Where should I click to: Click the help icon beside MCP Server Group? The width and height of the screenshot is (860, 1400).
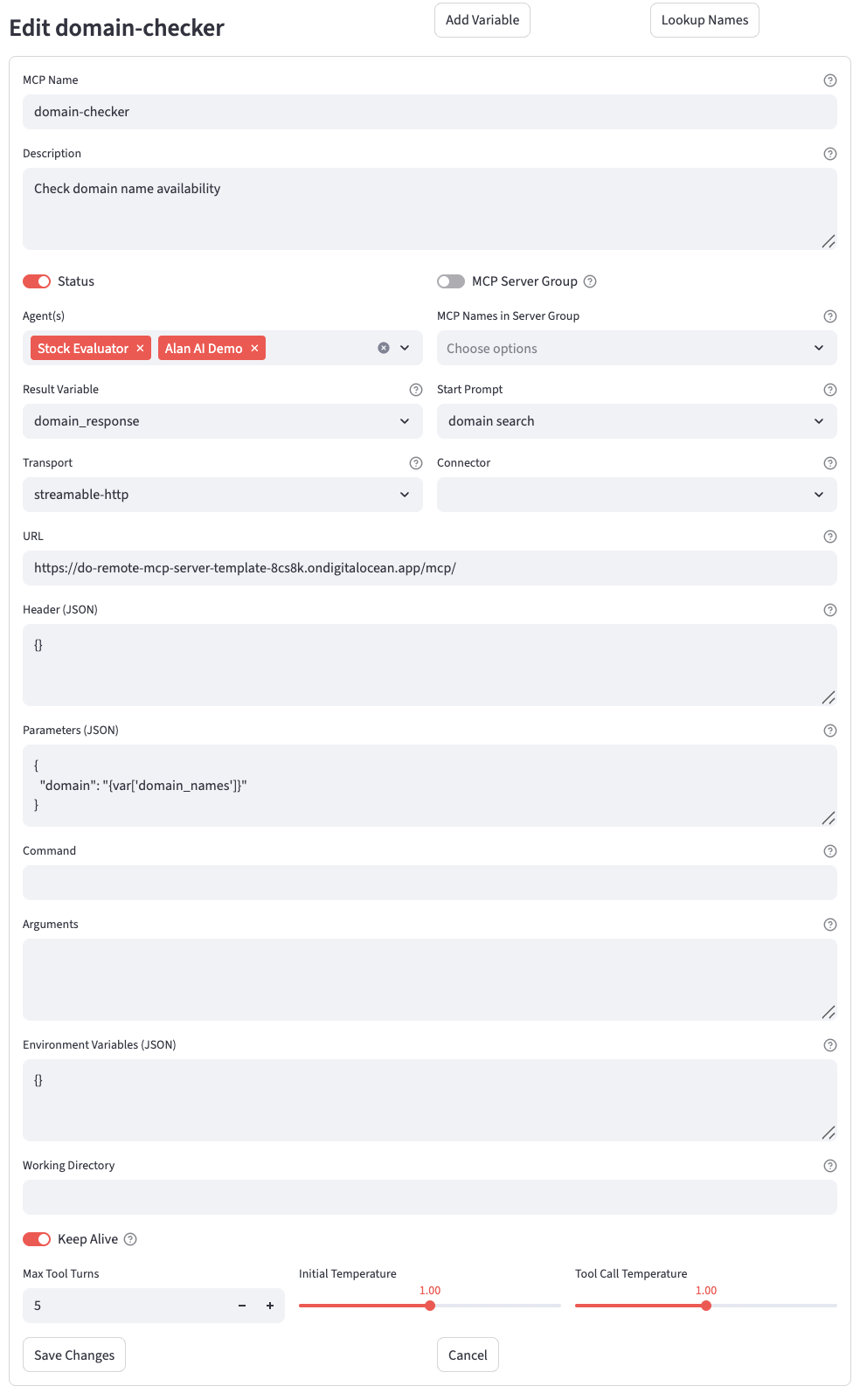pos(590,281)
